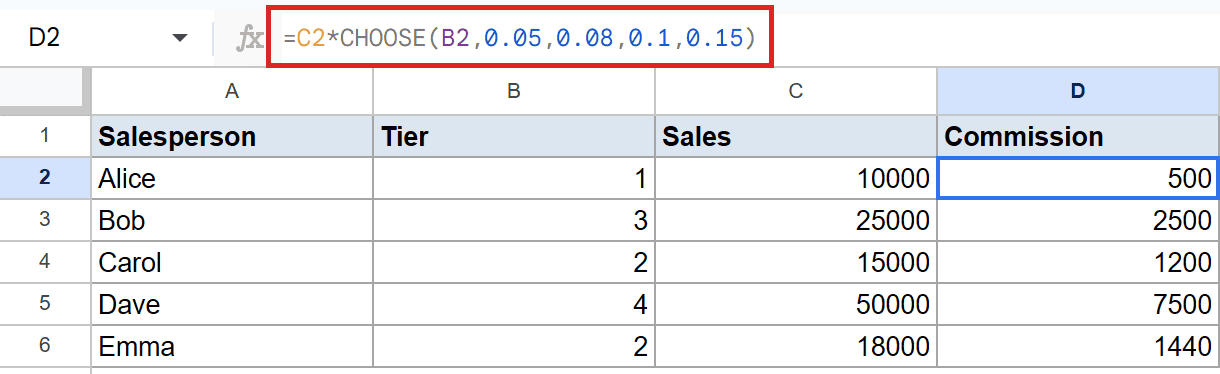
Task: Select the cell containing Bob
Action: coord(232,221)
